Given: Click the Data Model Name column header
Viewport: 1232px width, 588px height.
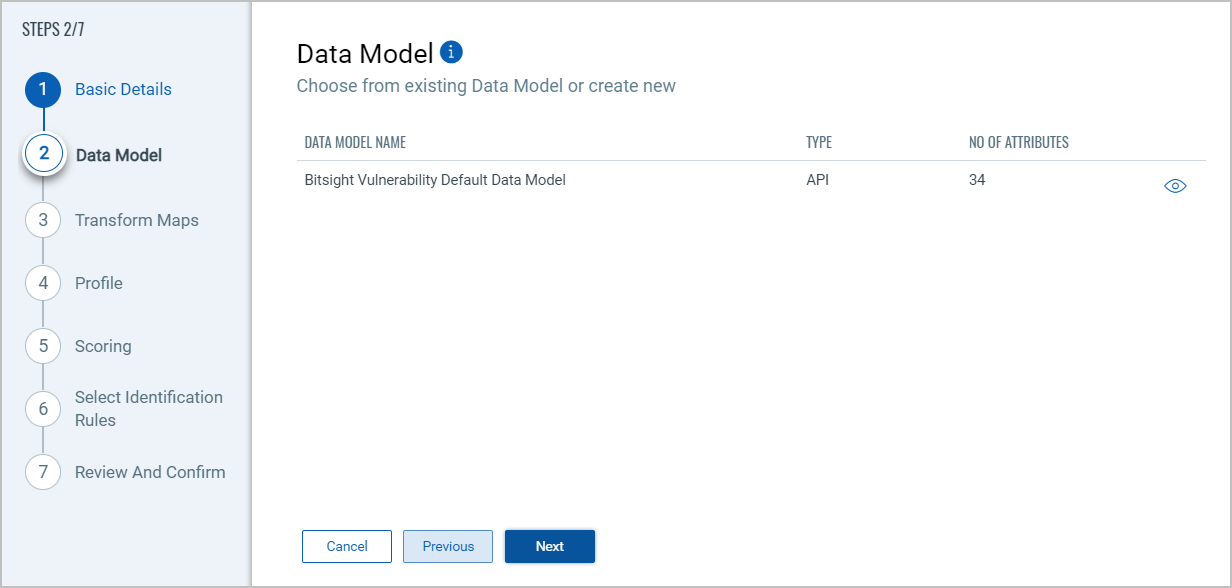Looking at the screenshot, I should click(x=355, y=142).
